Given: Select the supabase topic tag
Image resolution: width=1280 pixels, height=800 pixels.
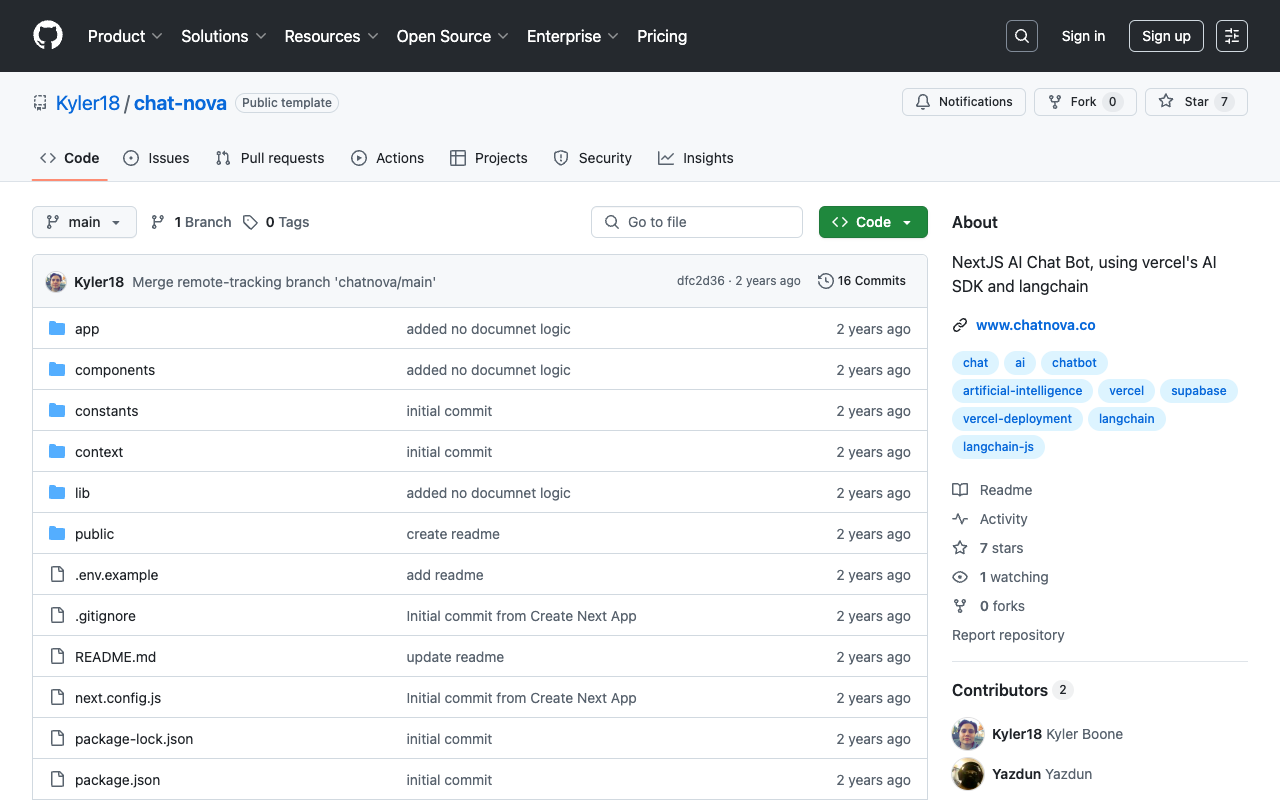Looking at the screenshot, I should point(1198,391).
